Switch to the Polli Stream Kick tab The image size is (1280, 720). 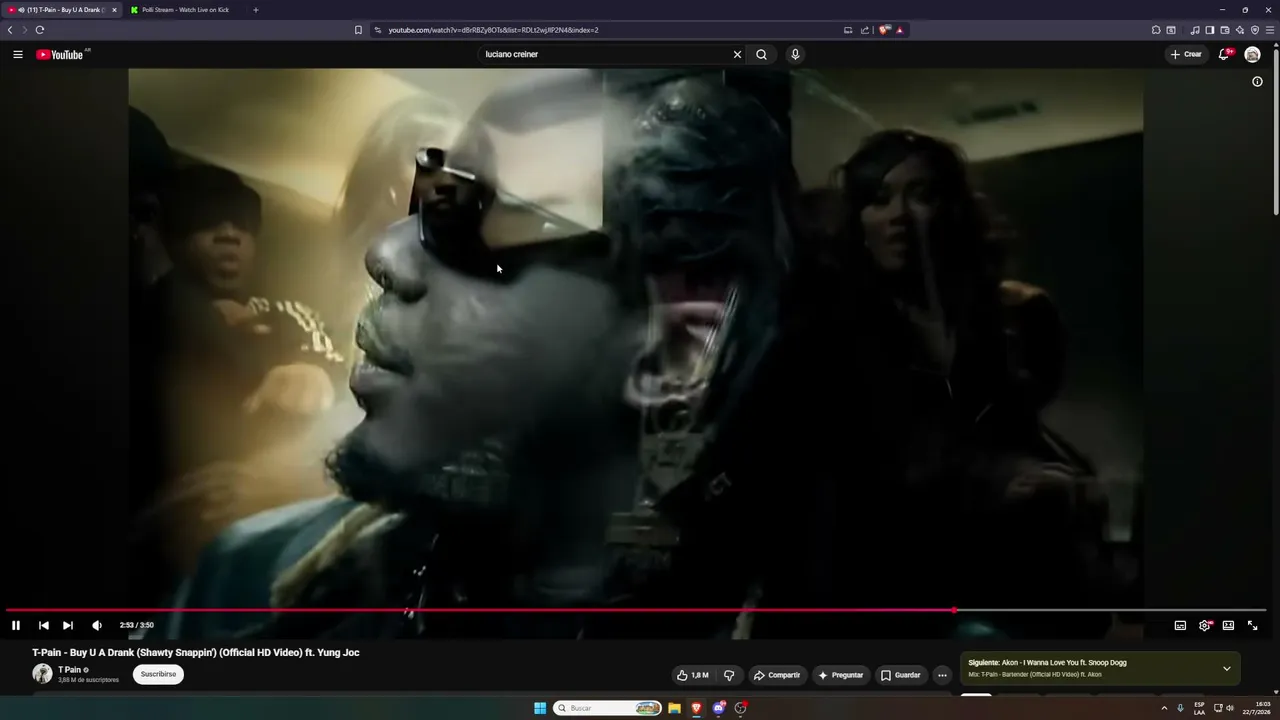[186, 10]
